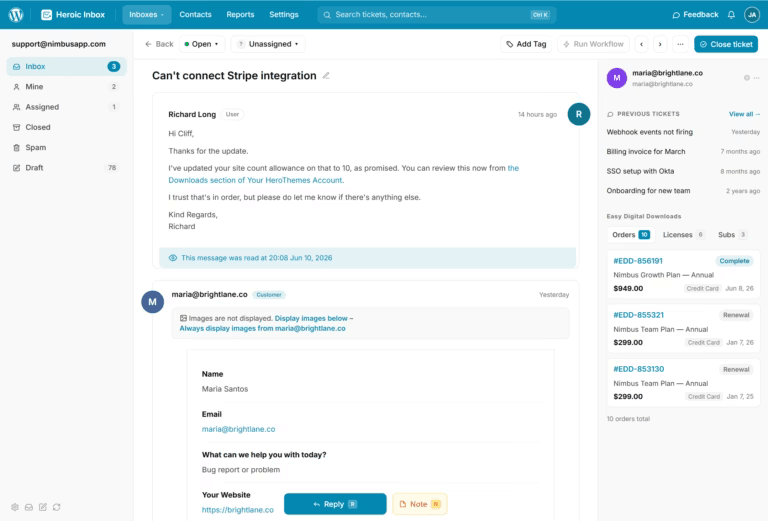Click the Reply button
The height and width of the screenshot is (521, 768).
coord(335,504)
